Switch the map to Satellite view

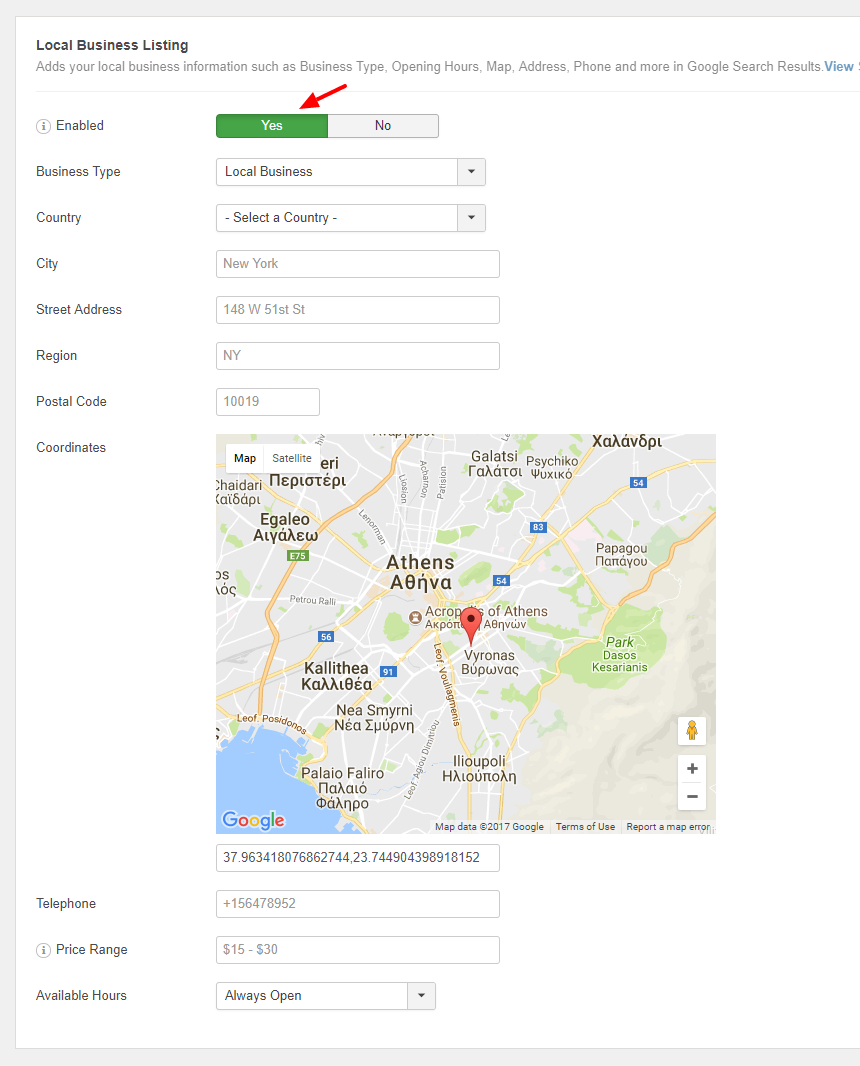click(x=292, y=458)
